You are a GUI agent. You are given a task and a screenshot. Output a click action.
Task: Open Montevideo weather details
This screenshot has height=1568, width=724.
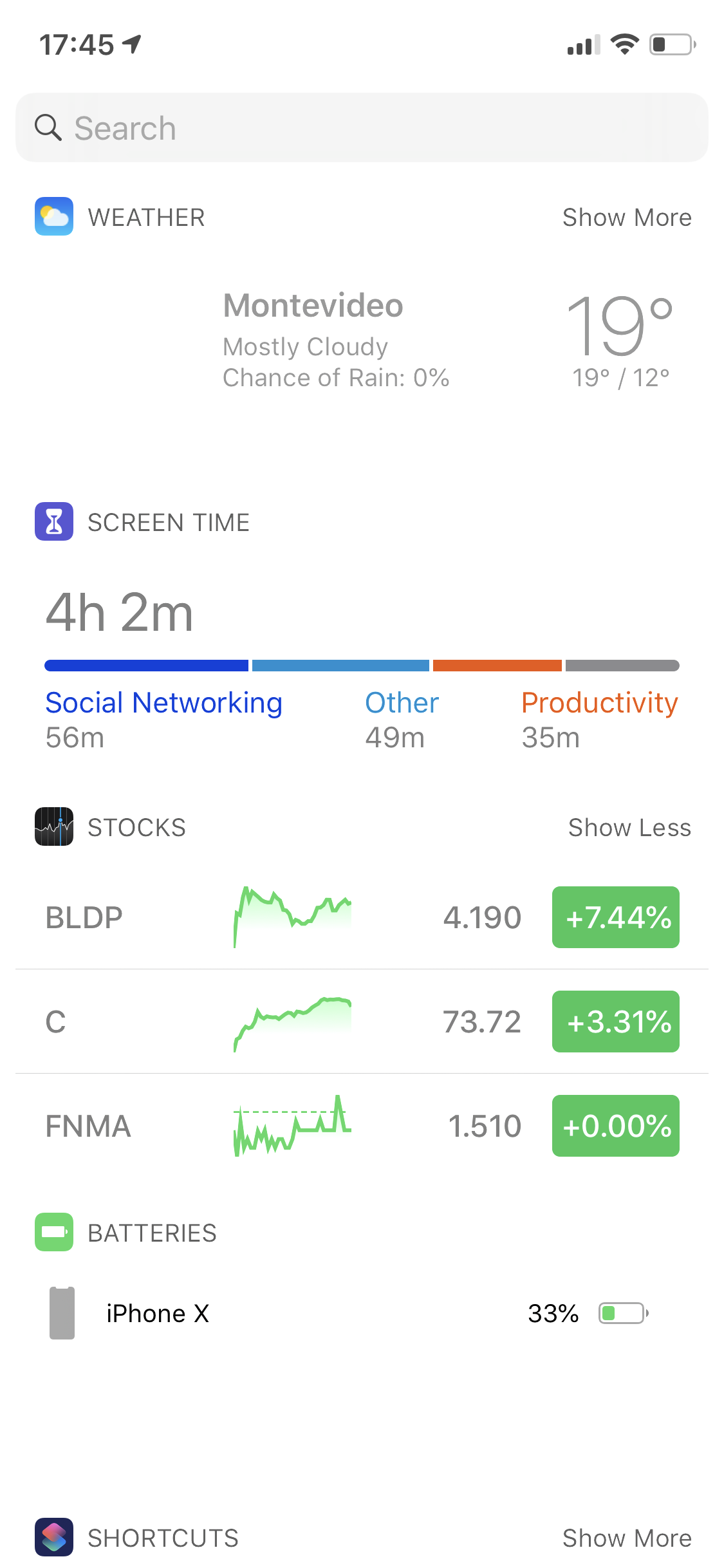[x=313, y=306]
